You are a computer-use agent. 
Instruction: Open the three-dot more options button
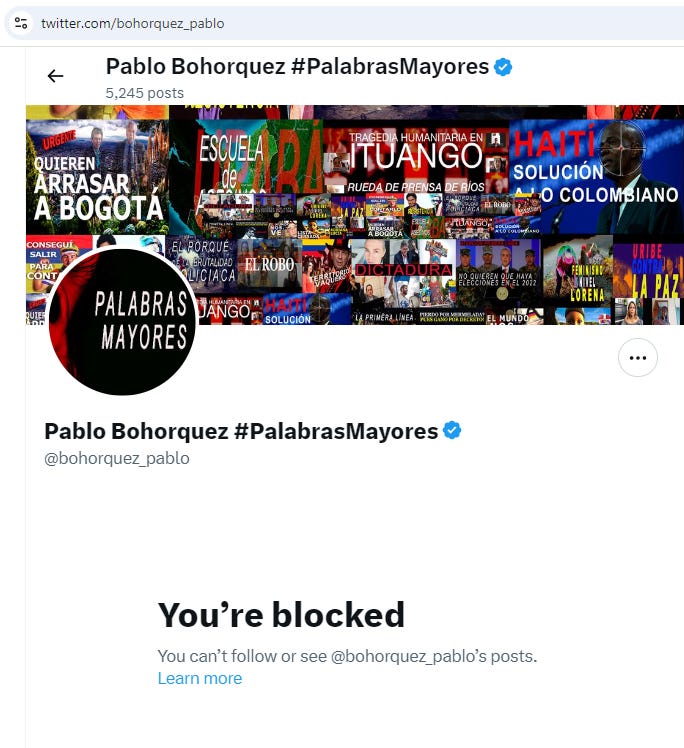(x=638, y=358)
